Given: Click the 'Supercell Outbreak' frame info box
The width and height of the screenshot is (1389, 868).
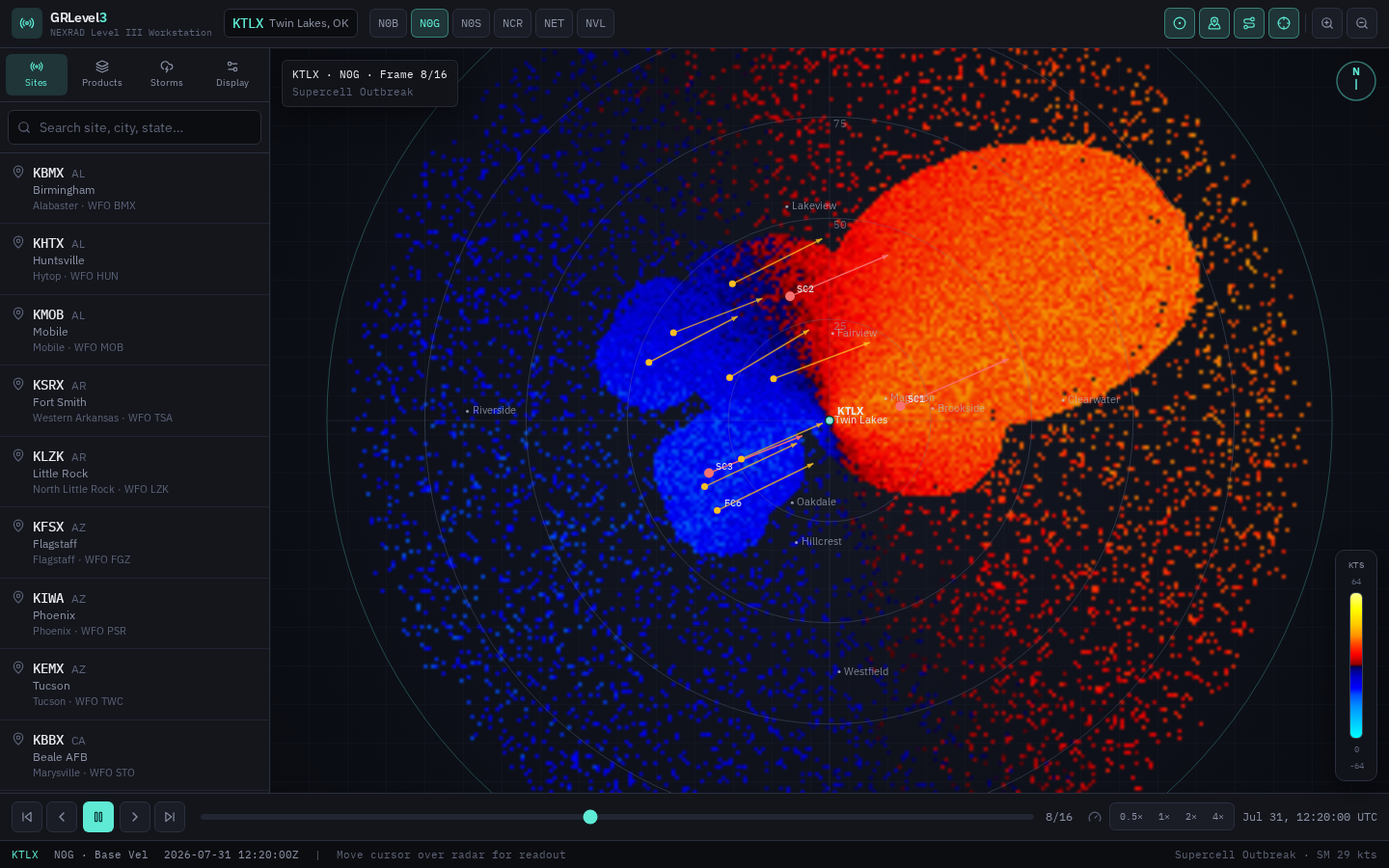Looking at the screenshot, I should tap(369, 83).
